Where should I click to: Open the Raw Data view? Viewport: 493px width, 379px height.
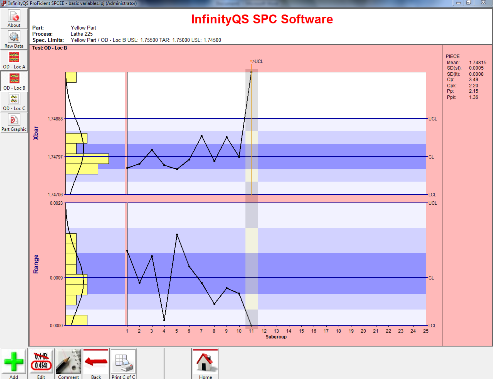[x=14, y=39]
